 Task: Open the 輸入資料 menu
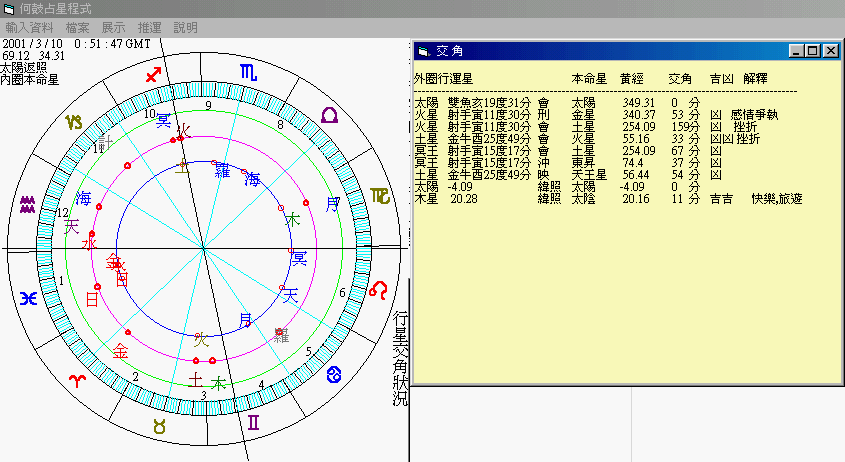pyautogui.click(x=30, y=27)
